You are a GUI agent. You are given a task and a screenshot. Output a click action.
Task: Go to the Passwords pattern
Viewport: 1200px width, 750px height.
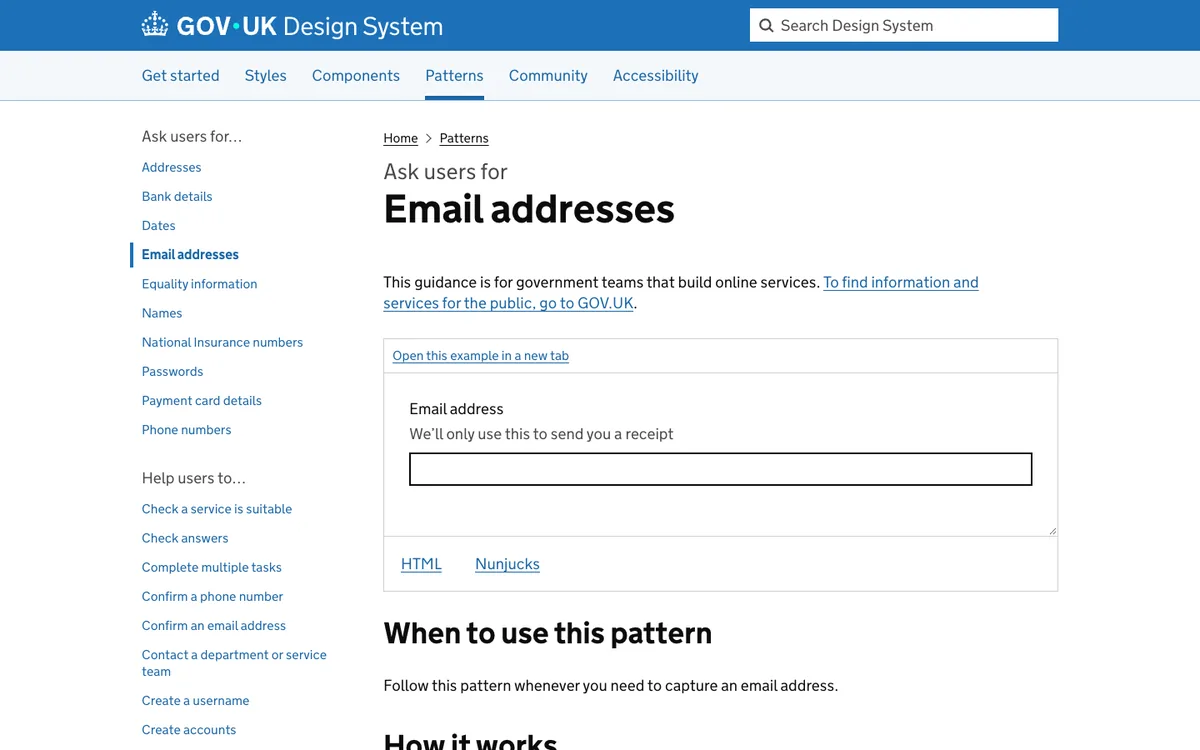point(173,371)
